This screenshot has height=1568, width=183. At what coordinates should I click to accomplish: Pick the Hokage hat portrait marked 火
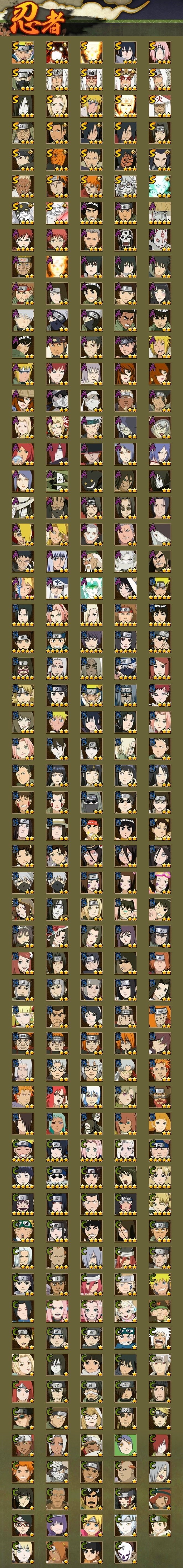coord(160,106)
